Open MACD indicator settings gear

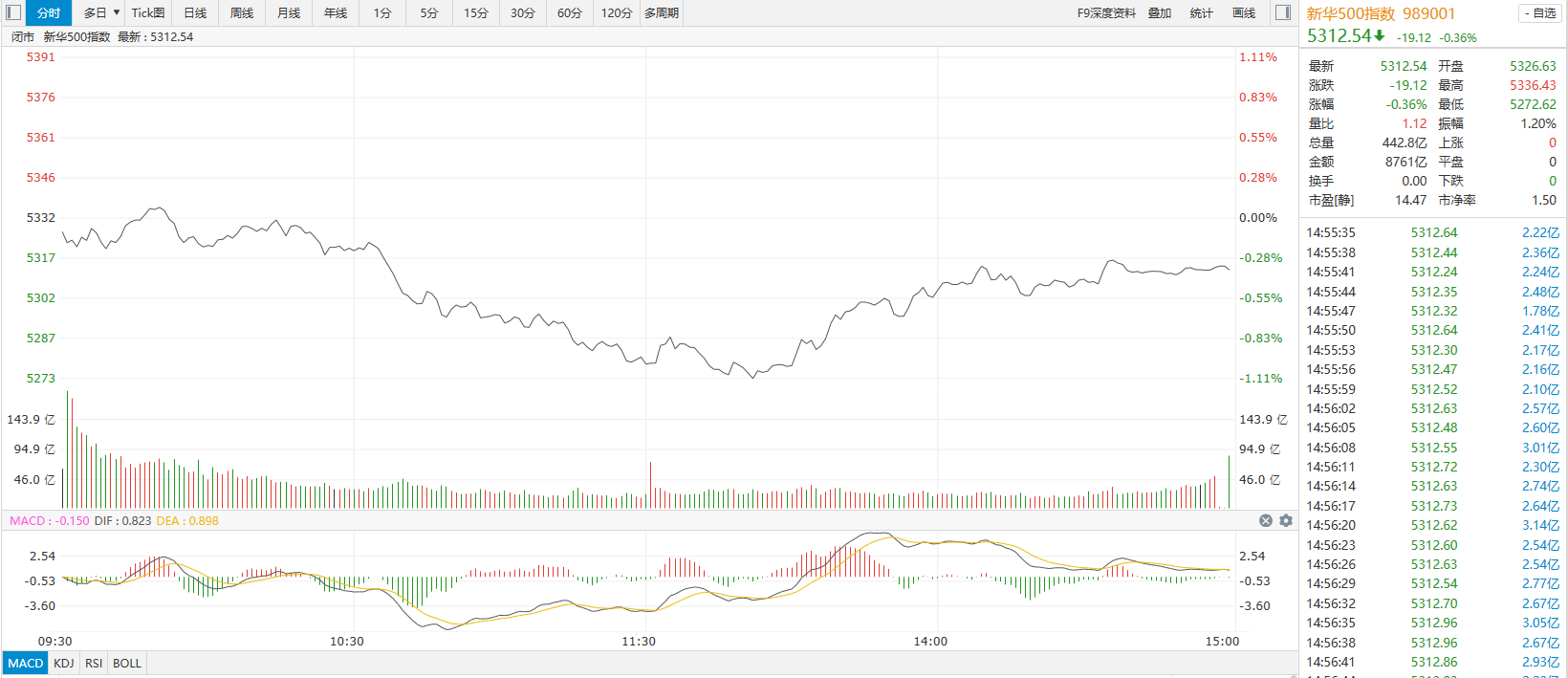coord(1286,521)
